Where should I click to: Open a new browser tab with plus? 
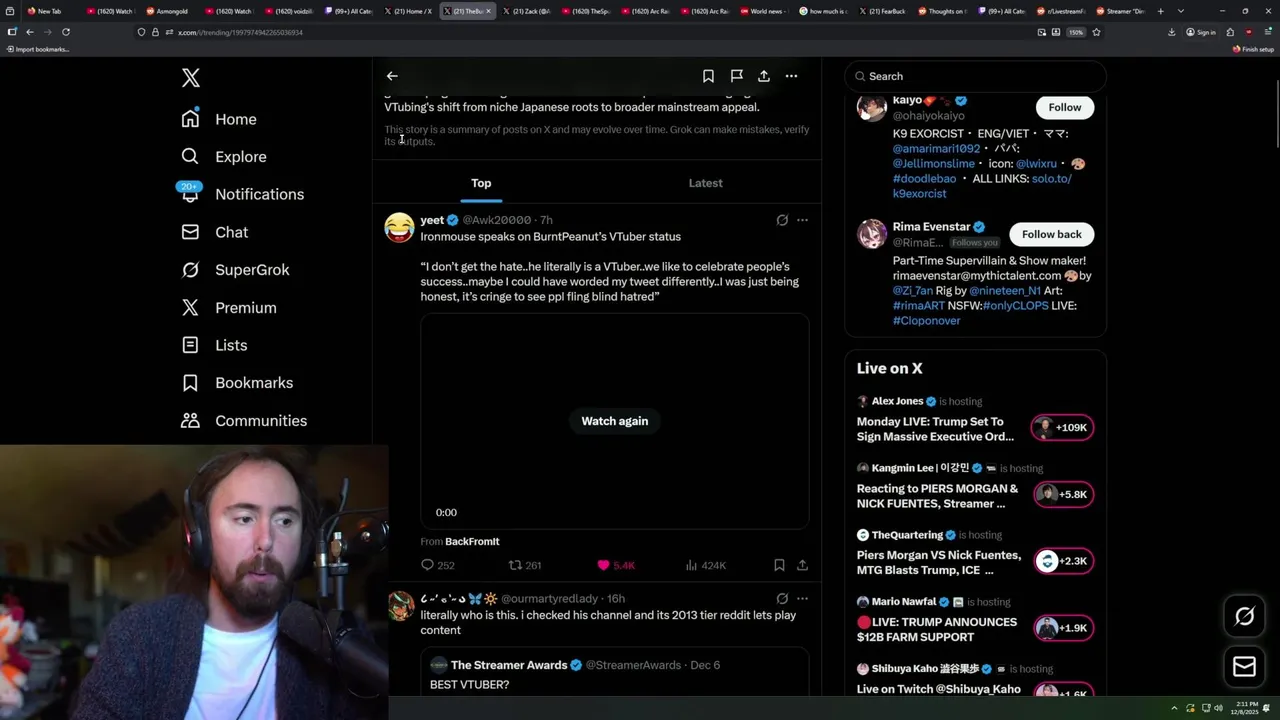pyautogui.click(x=1160, y=11)
